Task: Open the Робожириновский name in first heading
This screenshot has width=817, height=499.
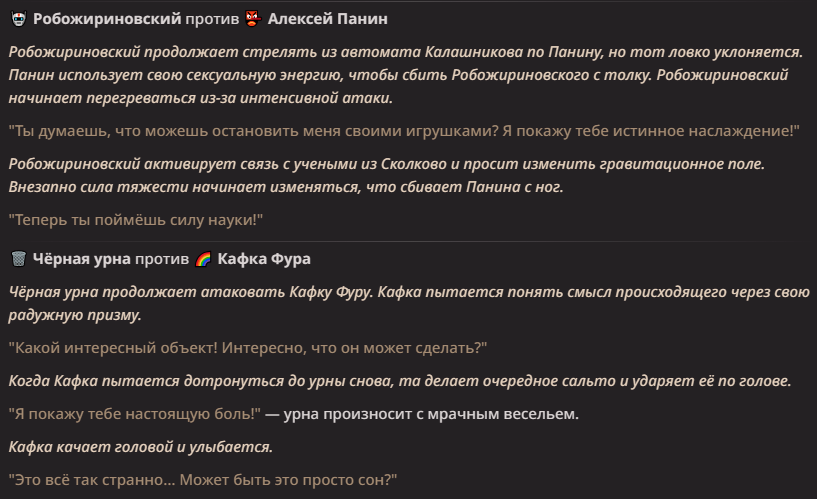Action: 107,19
